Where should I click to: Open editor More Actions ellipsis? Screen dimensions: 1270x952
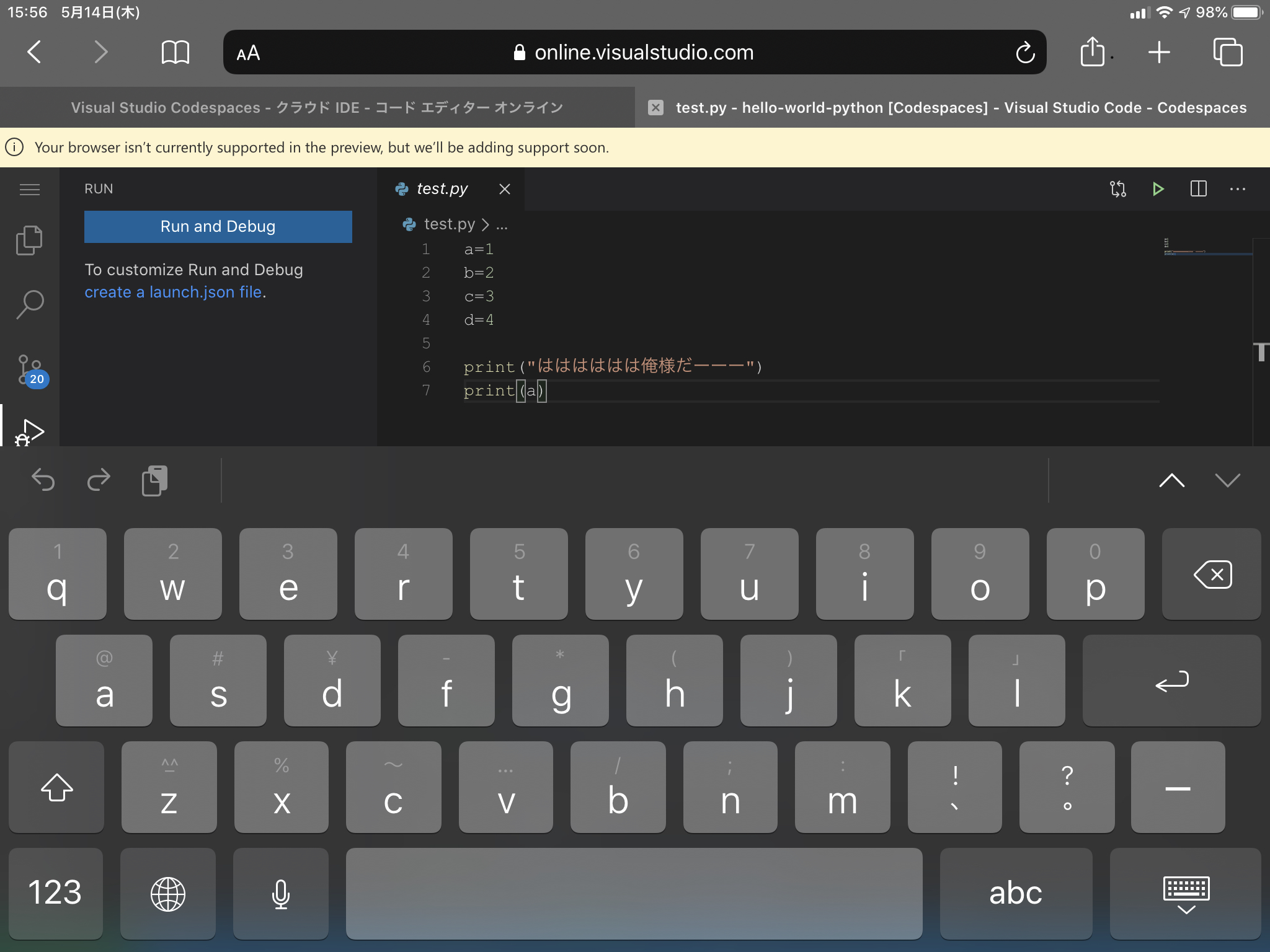point(1238,189)
